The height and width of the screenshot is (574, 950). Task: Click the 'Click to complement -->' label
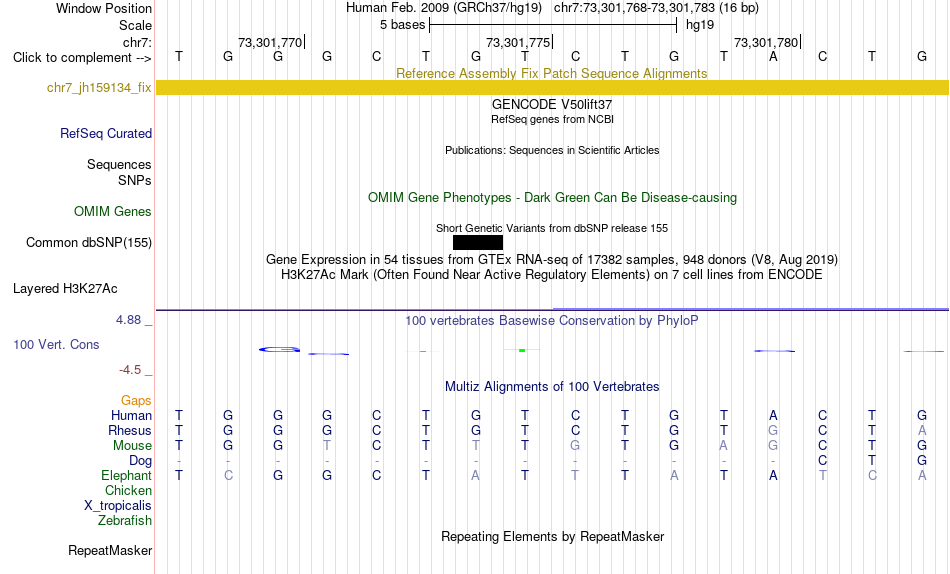click(82, 58)
